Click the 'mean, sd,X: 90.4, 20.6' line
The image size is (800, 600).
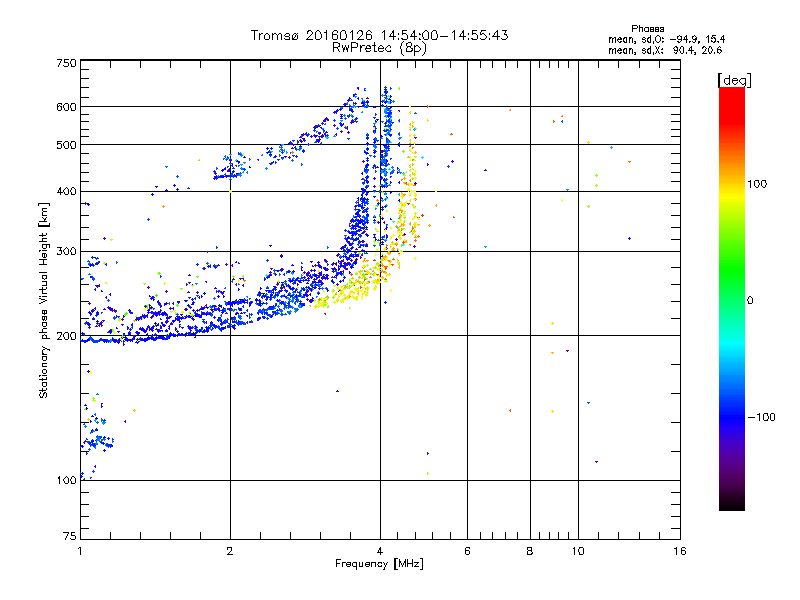click(665, 51)
